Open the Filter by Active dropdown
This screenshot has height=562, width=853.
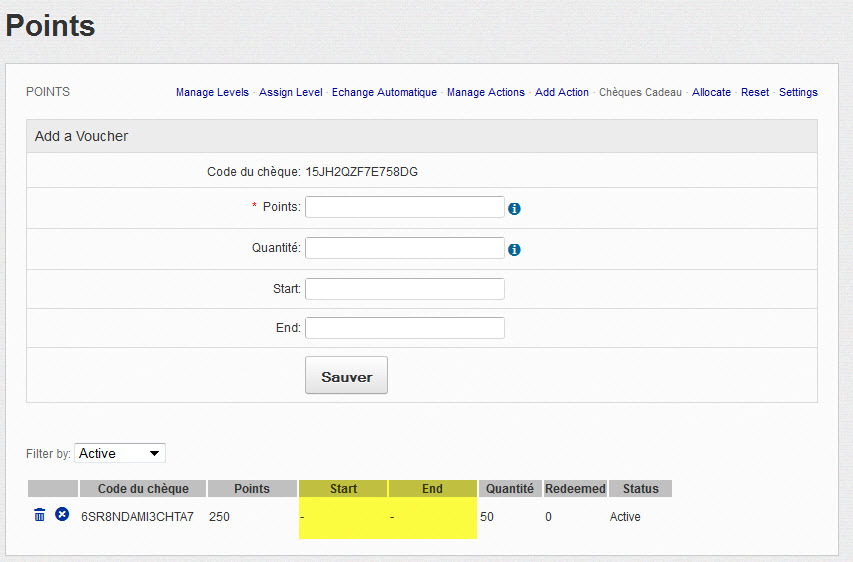[x=121, y=453]
